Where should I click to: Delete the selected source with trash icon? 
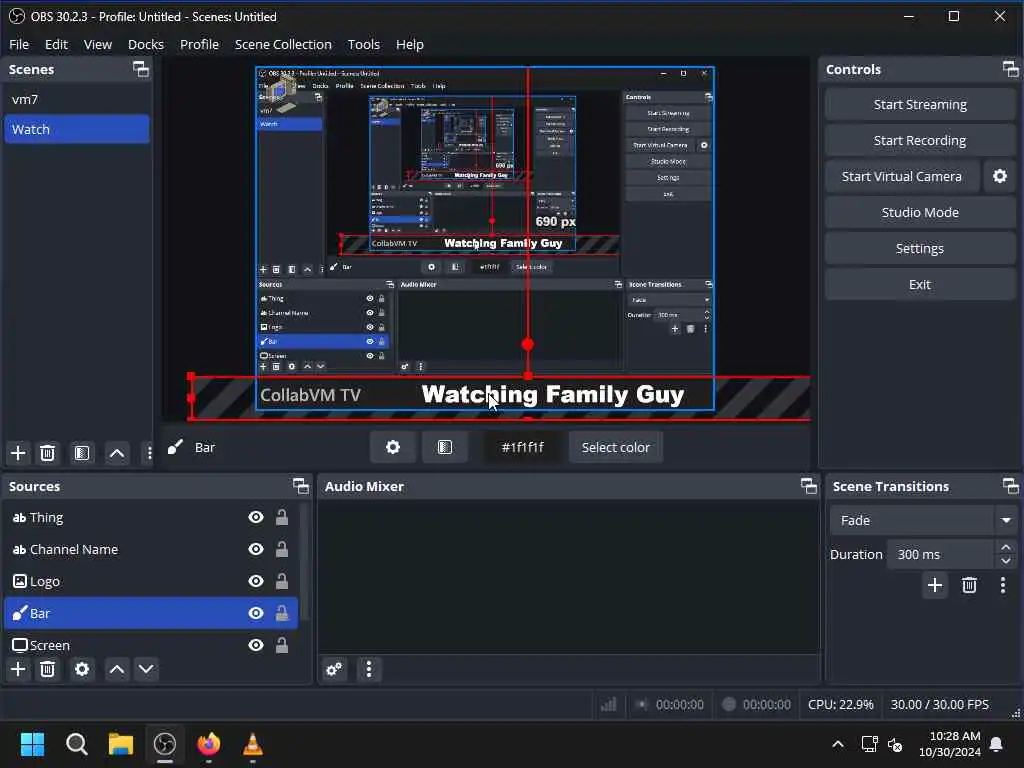point(48,669)
